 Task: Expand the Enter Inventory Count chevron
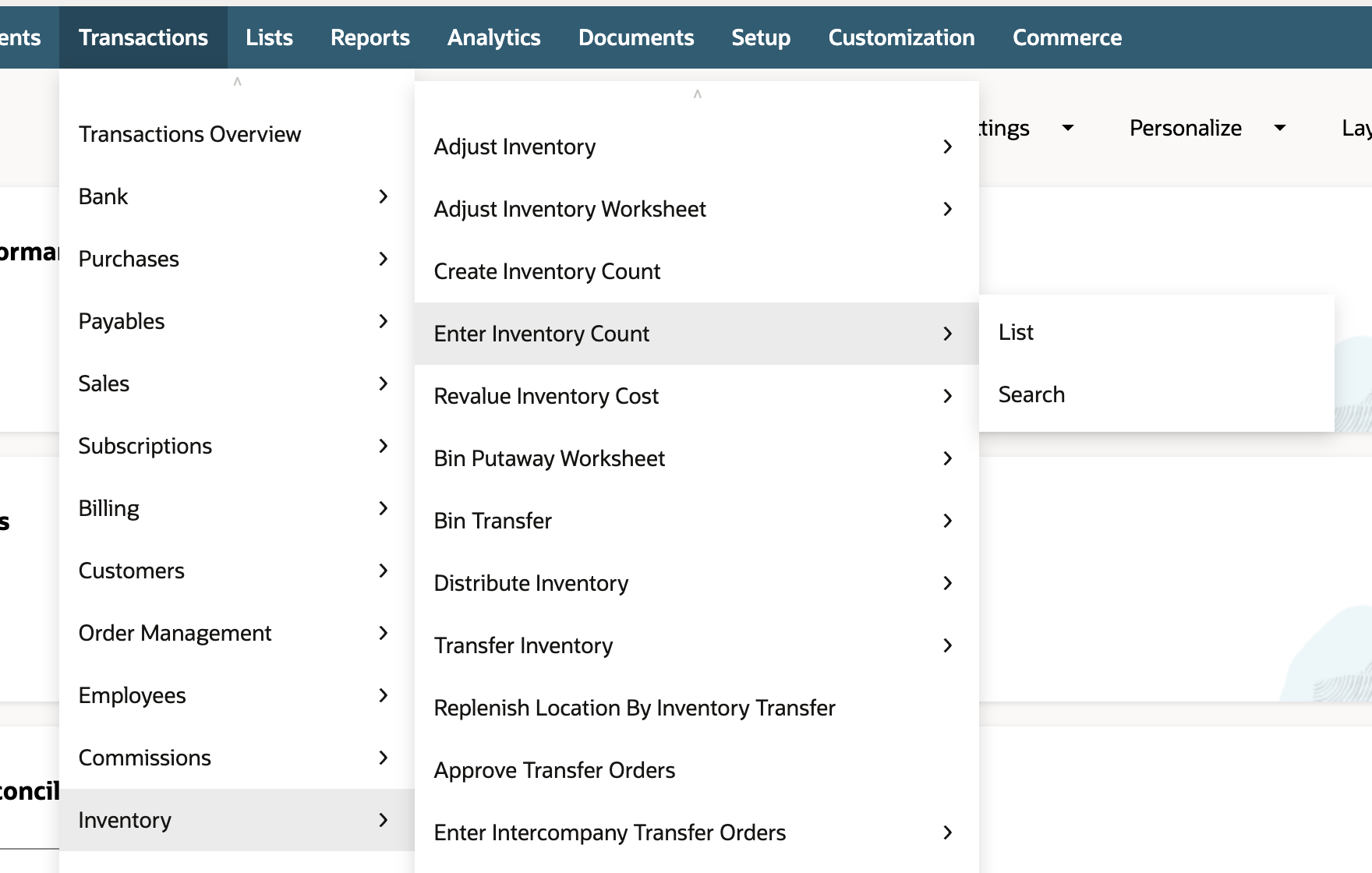click(x=947, y=334)
